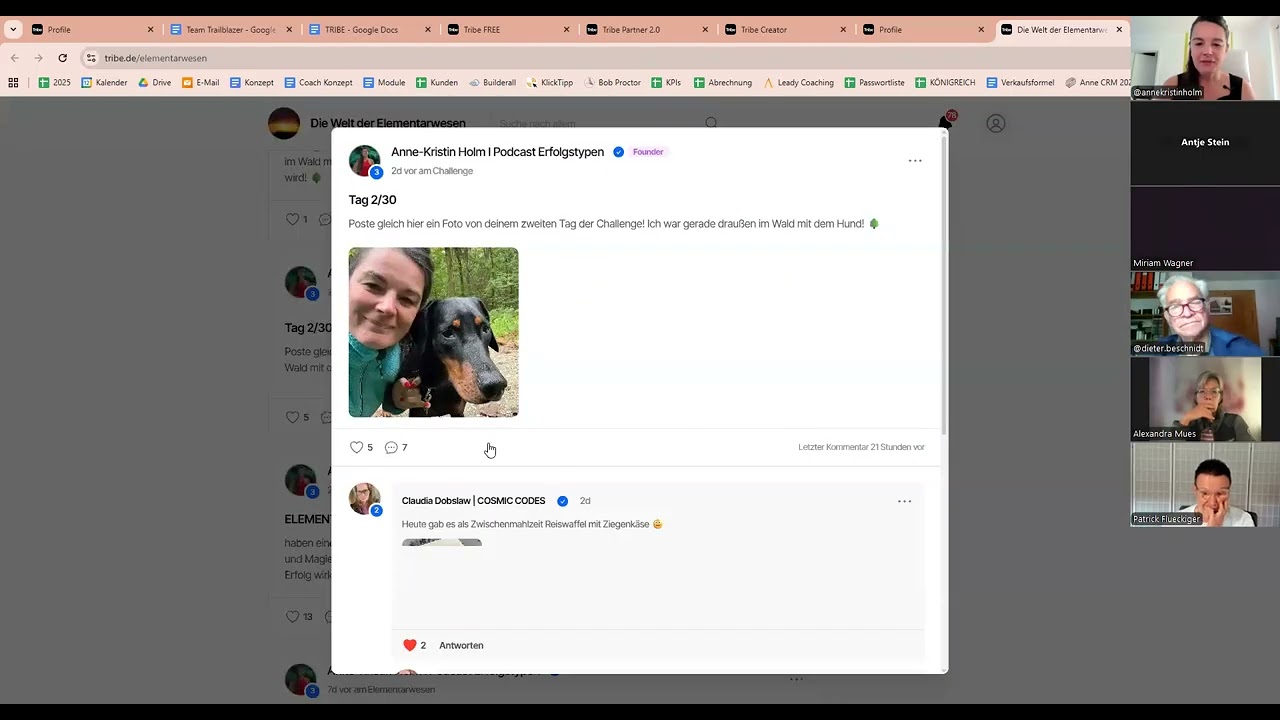This screenshot has width=1280, height=720.
Task: Open Anne-Kristin Holm's profile name link
Action: click(497, 152)
